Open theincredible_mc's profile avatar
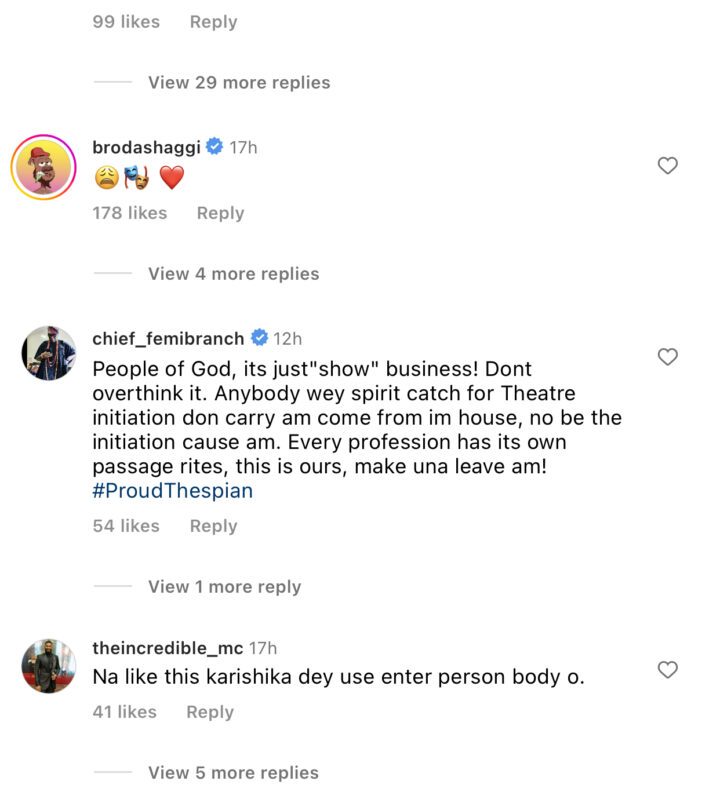Screen dimensions: 720x800 point(48,666)
